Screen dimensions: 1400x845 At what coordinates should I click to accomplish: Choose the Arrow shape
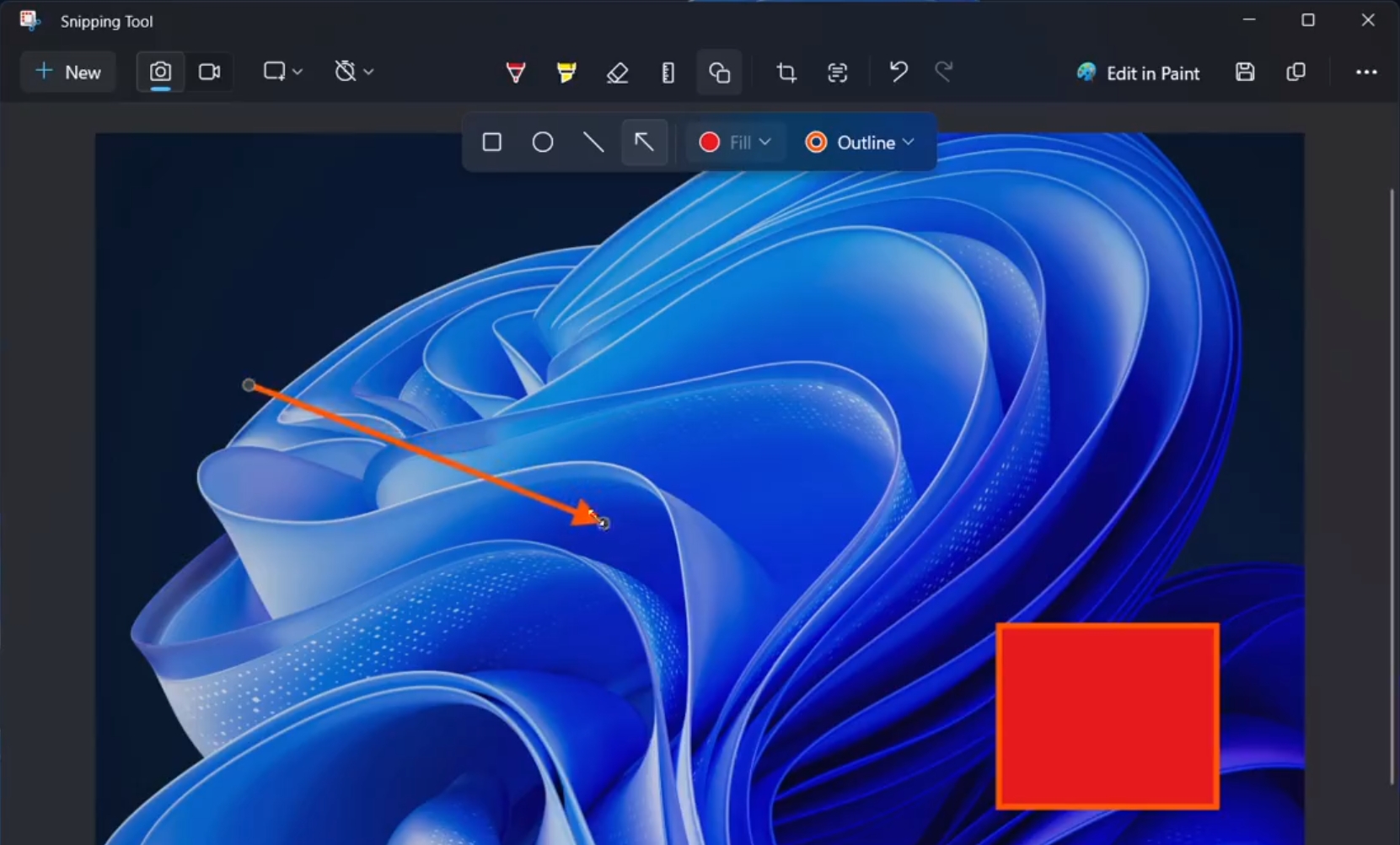(x=644, y=143)
